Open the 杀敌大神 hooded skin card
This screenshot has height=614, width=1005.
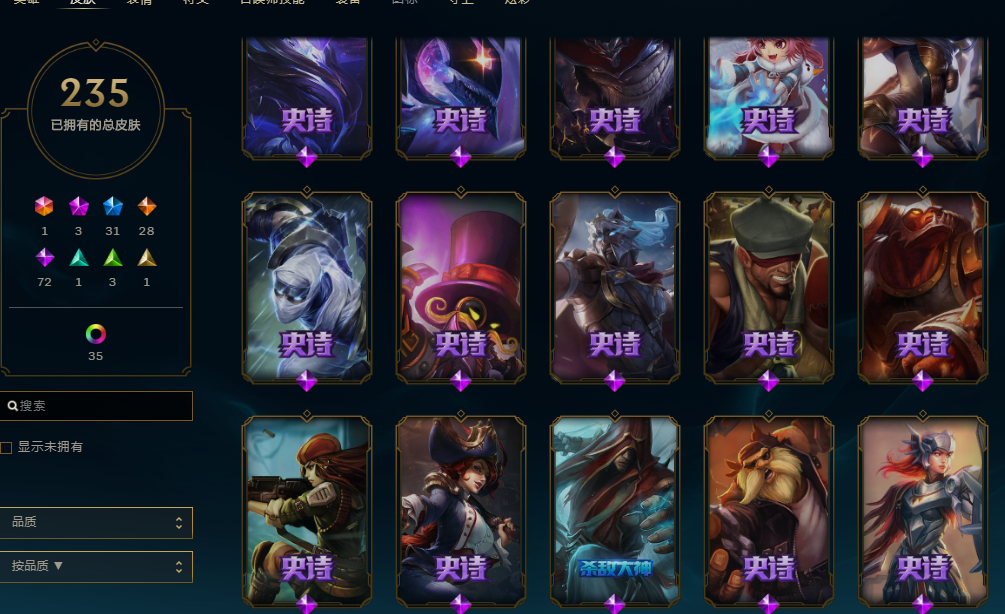[615, 511]
